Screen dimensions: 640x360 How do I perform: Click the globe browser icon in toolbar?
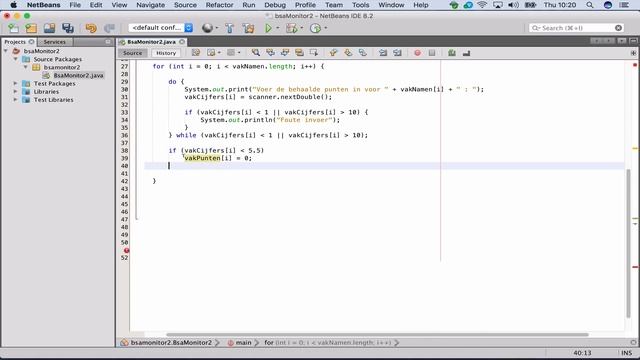coord(207,28)
